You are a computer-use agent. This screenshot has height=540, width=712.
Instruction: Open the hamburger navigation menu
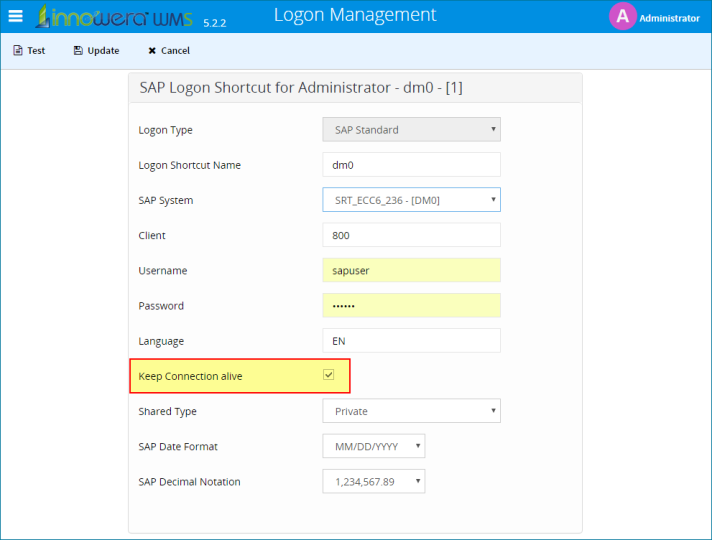[15, 16]
